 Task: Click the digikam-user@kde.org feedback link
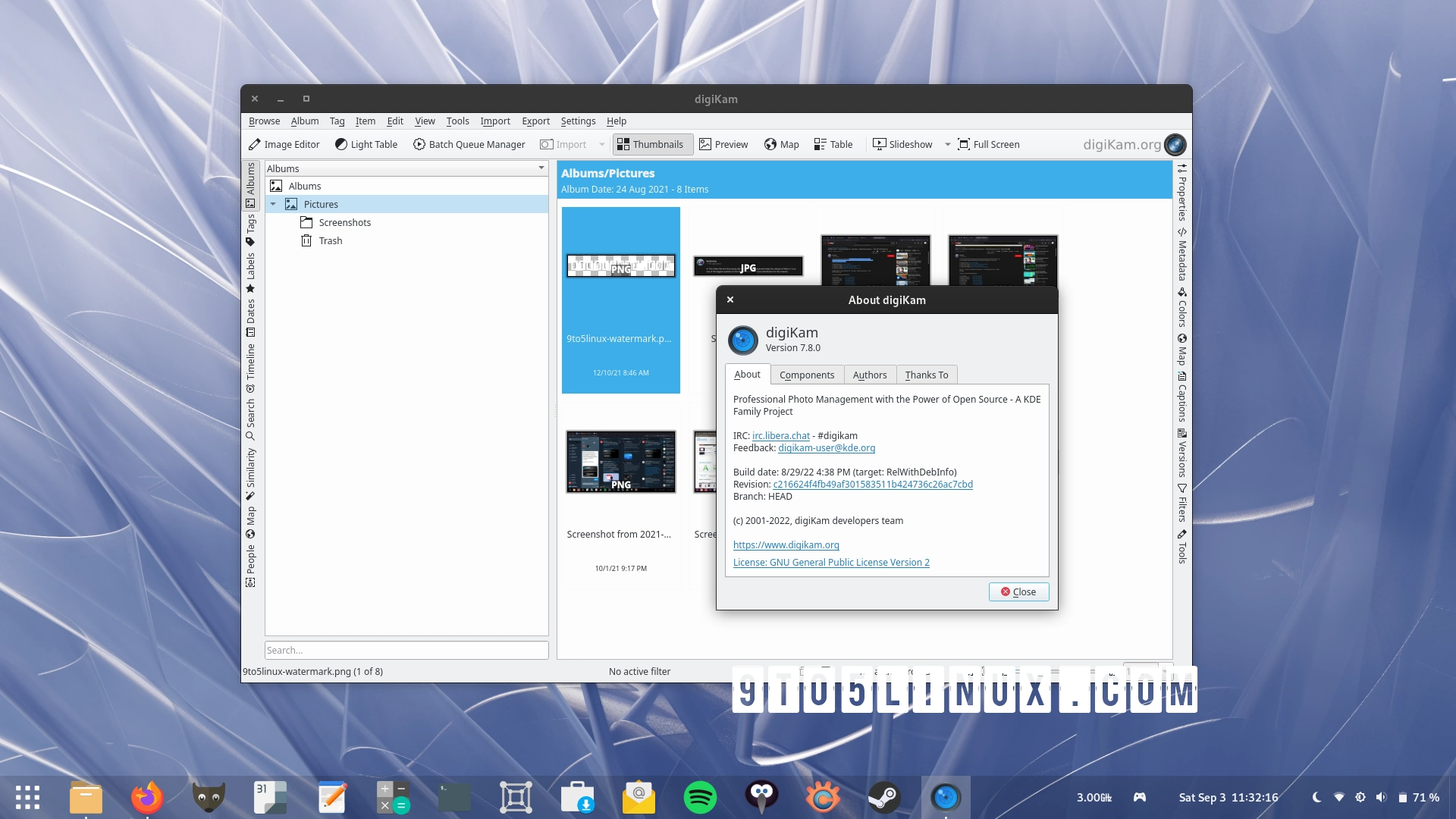(827, 448)
